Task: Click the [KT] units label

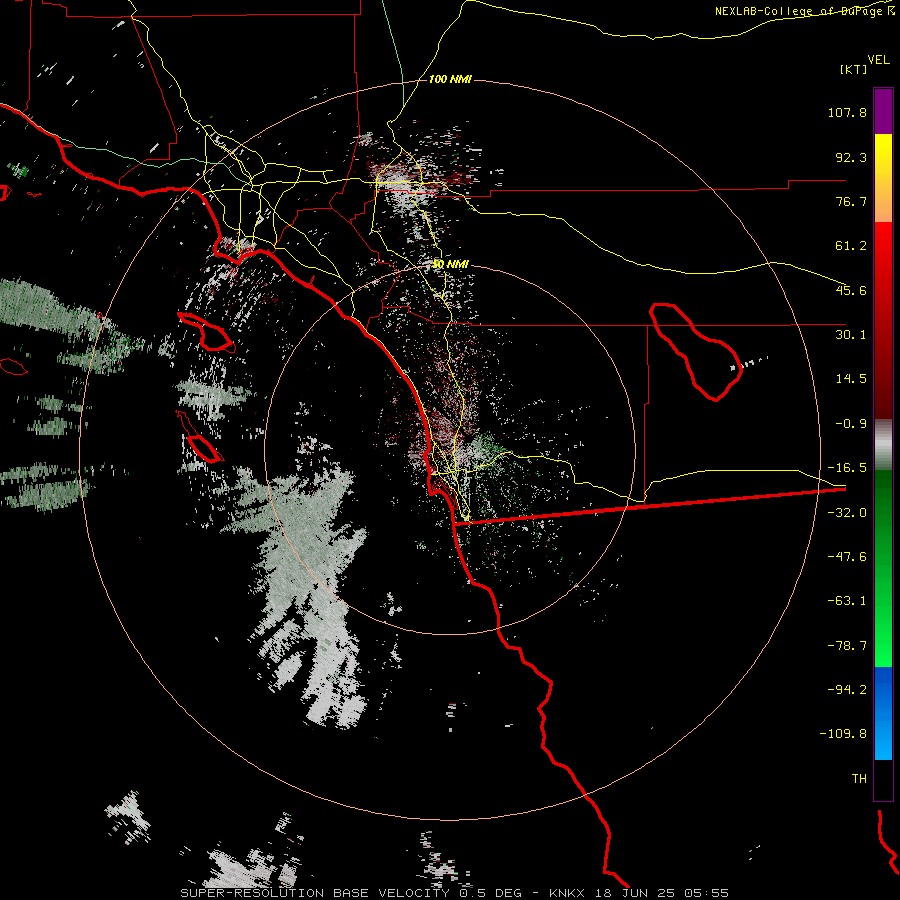Action: coord(854,69)
